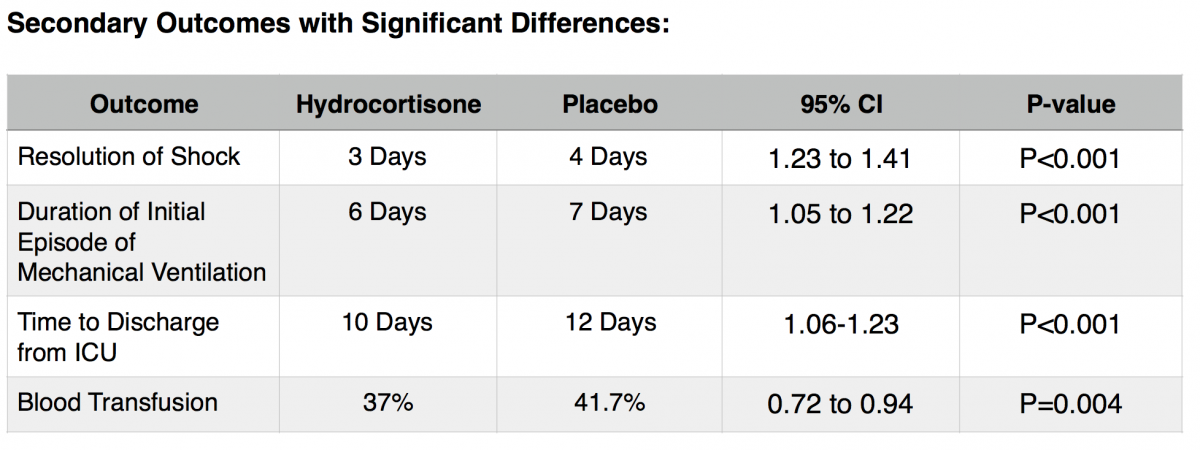Select the Placebo column header
1200x450 pixels.
pos(610,104)
